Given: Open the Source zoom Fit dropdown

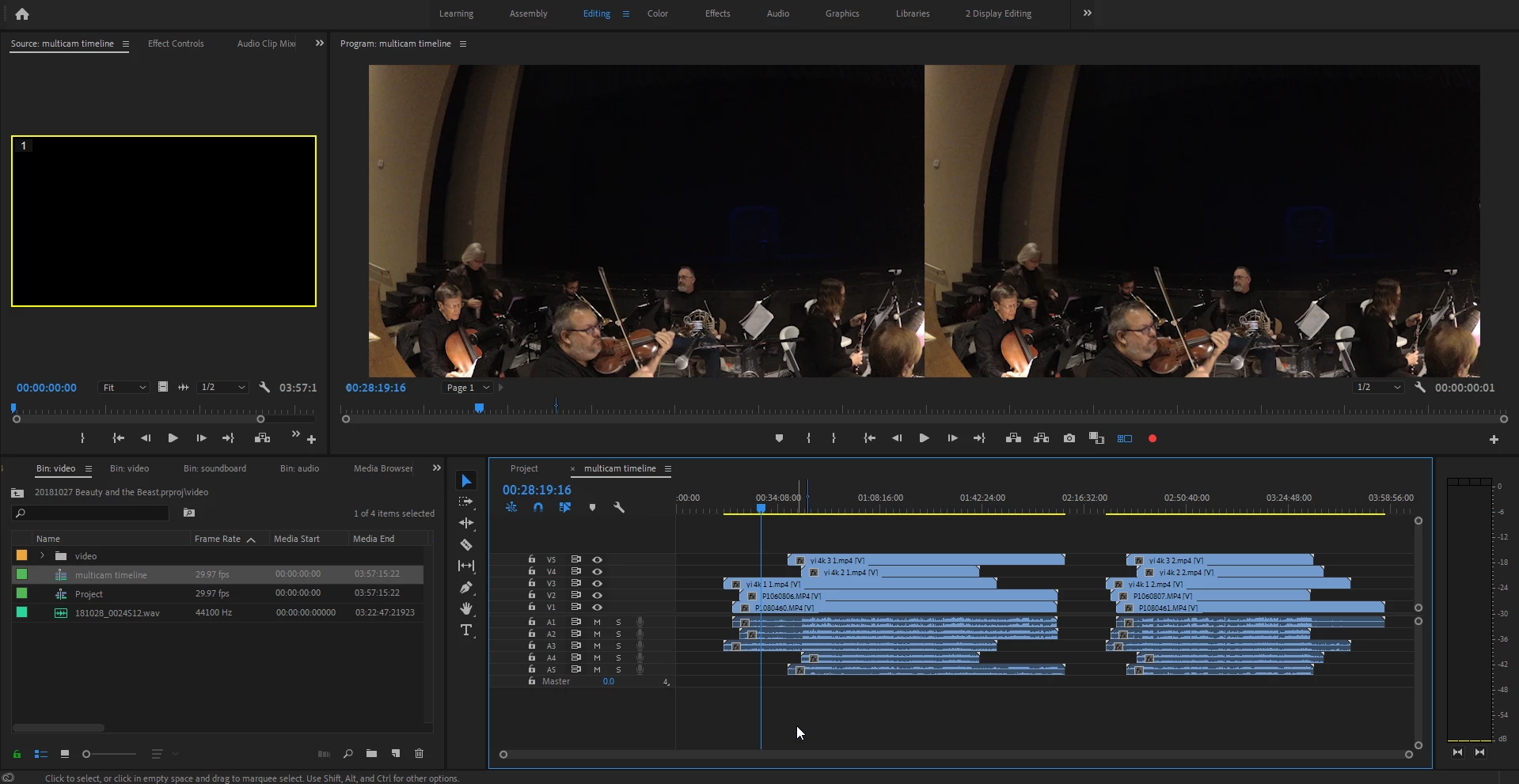Looking at the screenshot, I should click(x=124, y=388).
